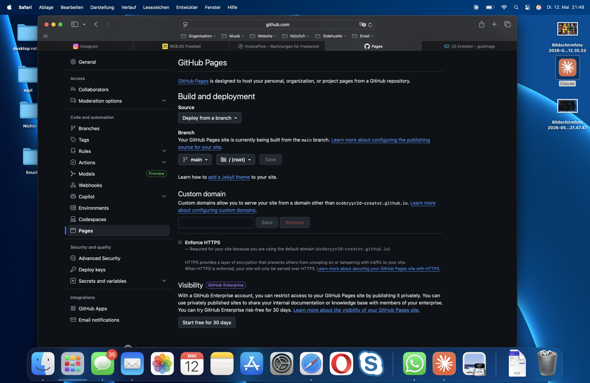Open Branches settings
590x383 pixels.
89,128
